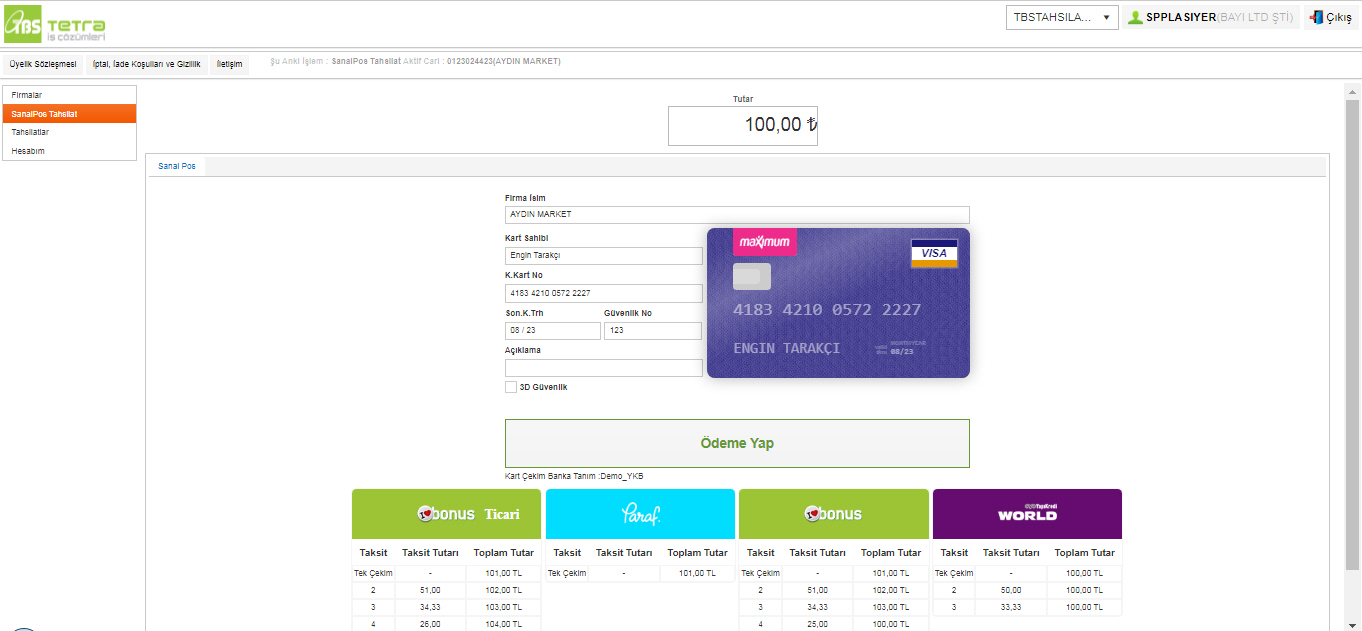Open İptal, İade Koşulları ve Gizlilik
The height and width of the screenshot is (631, 1362).
pos(147,64)
